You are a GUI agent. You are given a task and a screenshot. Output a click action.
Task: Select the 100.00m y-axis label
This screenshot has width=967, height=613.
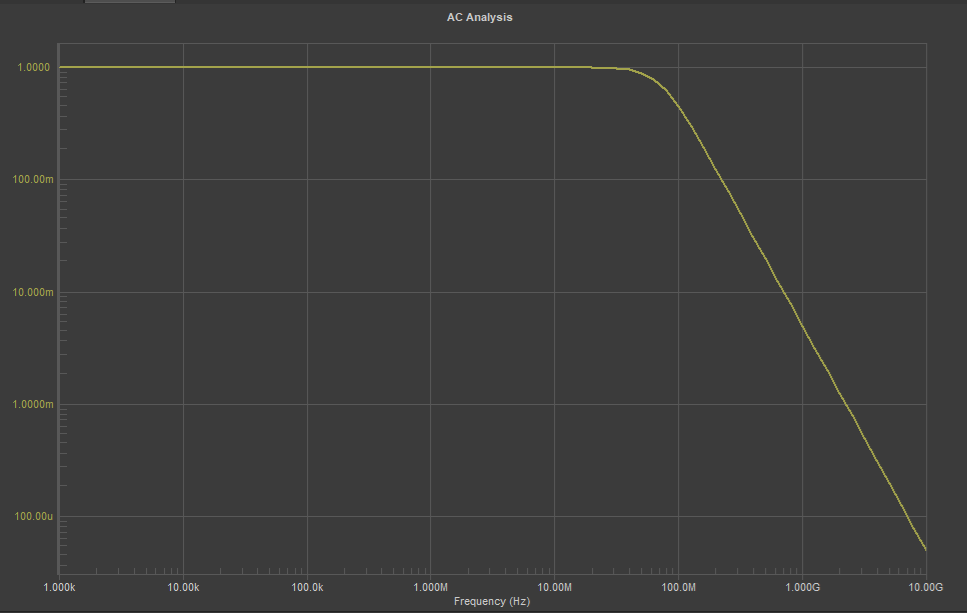(33, 179)
